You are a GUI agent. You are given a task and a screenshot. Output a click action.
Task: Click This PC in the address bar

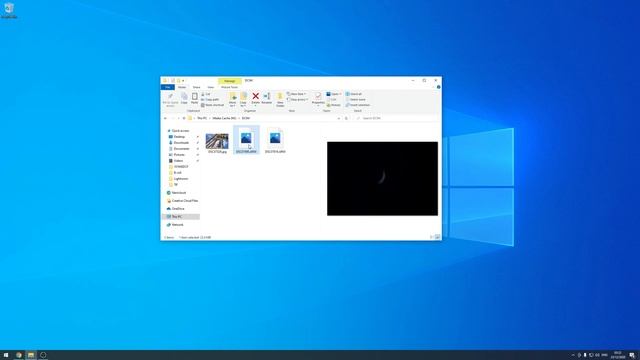pos(202,118)
